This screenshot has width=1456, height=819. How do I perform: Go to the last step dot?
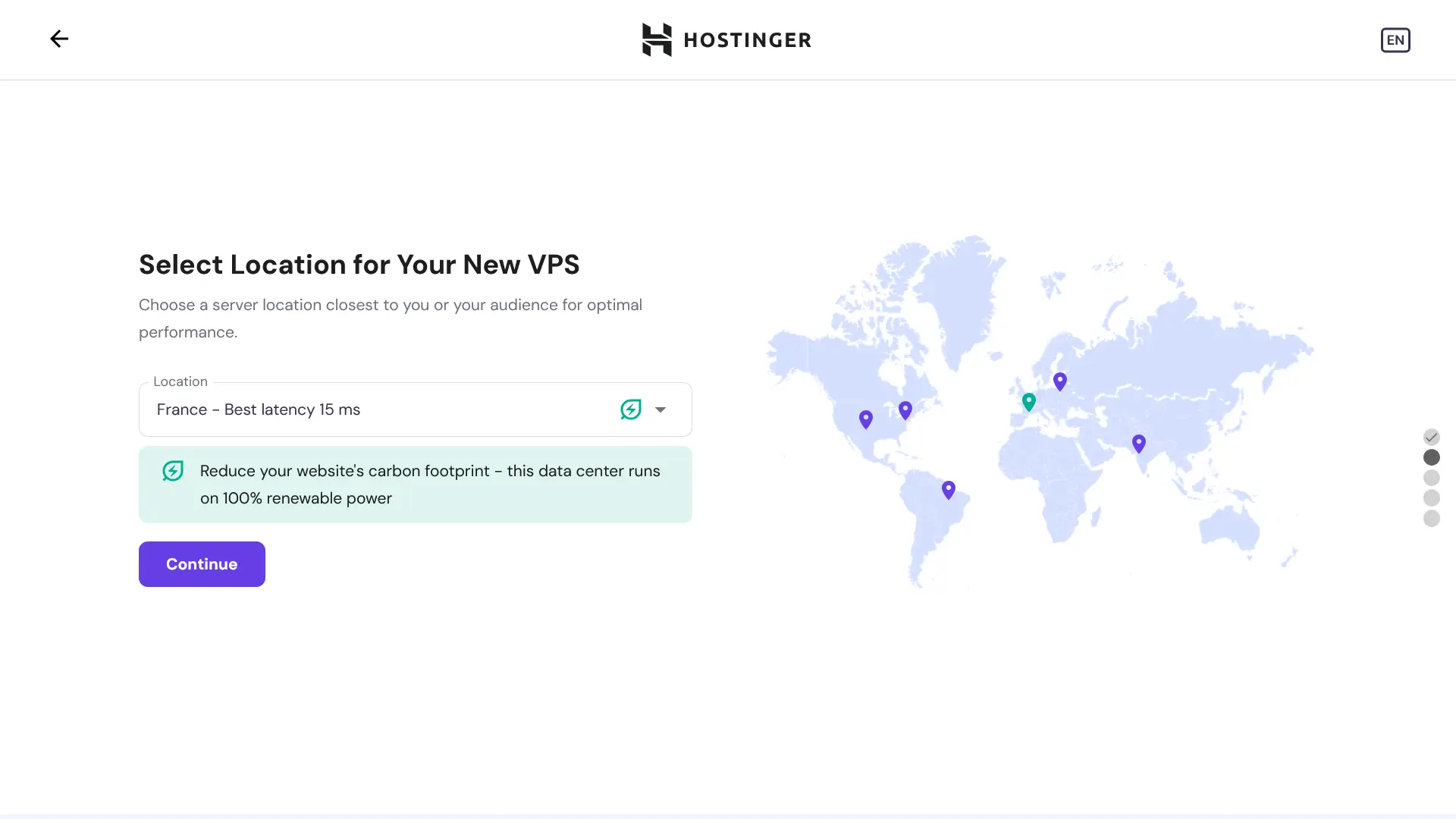[1431, 519]
